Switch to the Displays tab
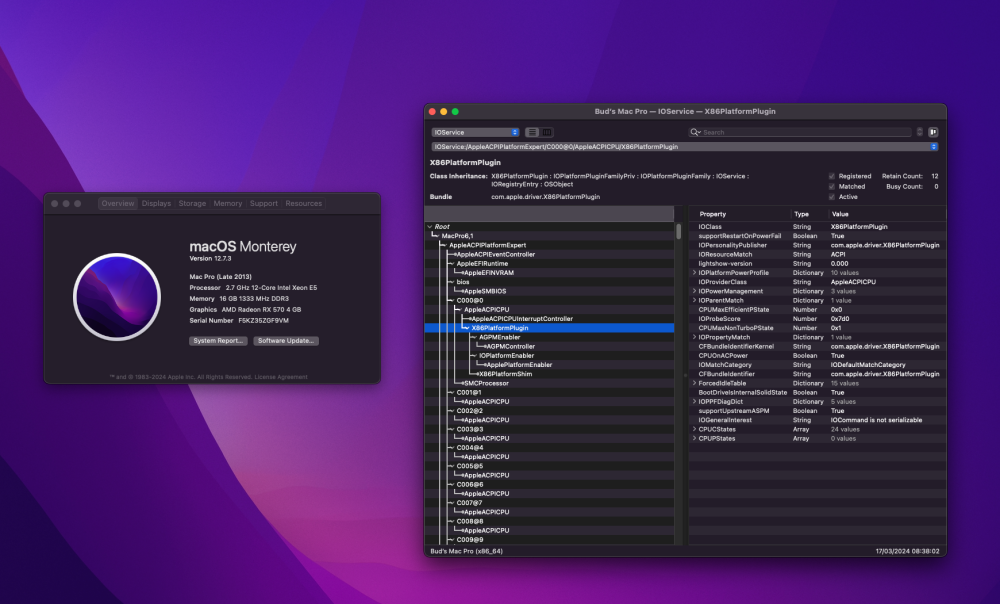This screenshot has width=1000, height=604. tap(156, 203)
